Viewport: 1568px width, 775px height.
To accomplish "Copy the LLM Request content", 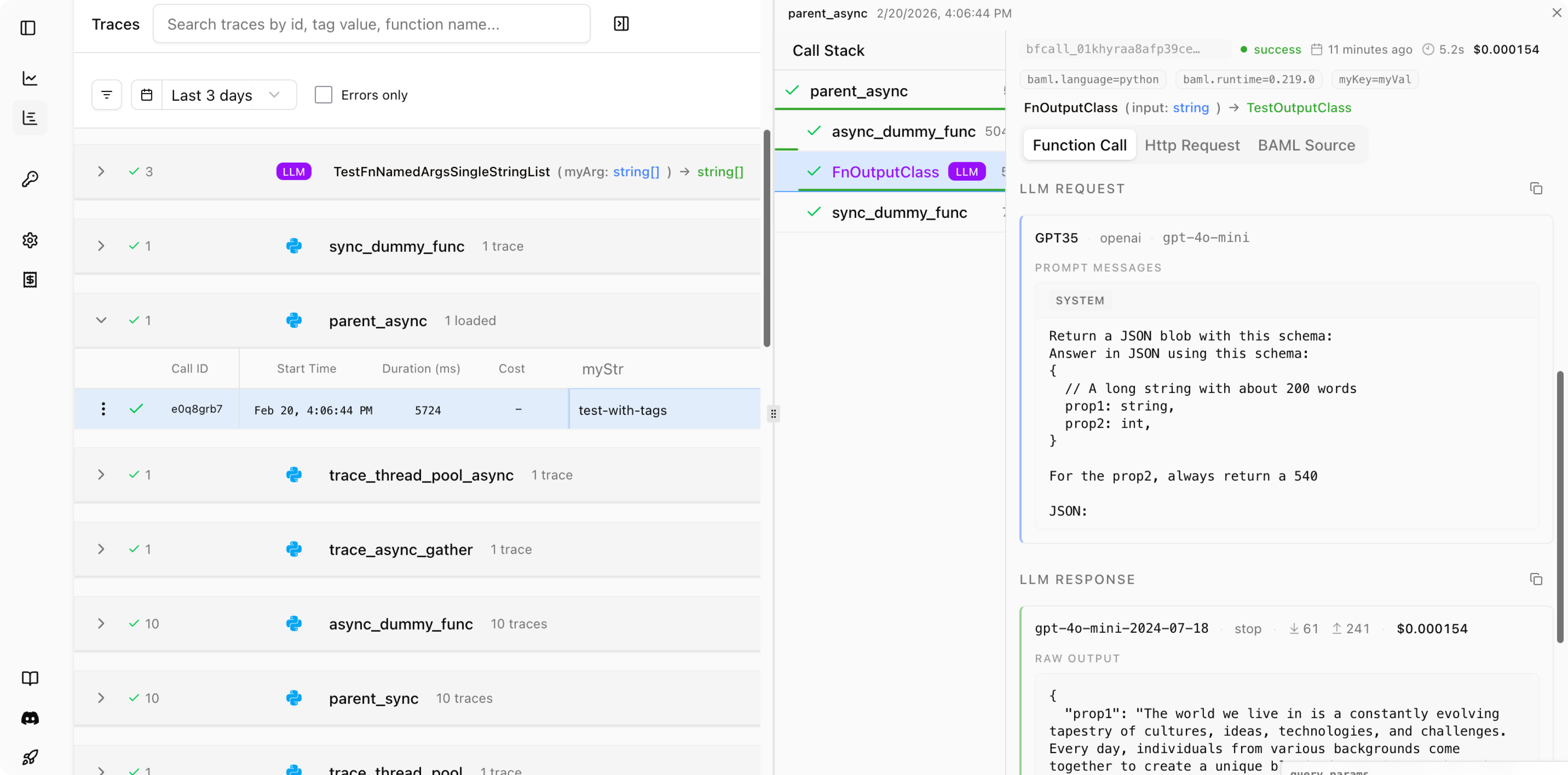I will point(1536,188).
